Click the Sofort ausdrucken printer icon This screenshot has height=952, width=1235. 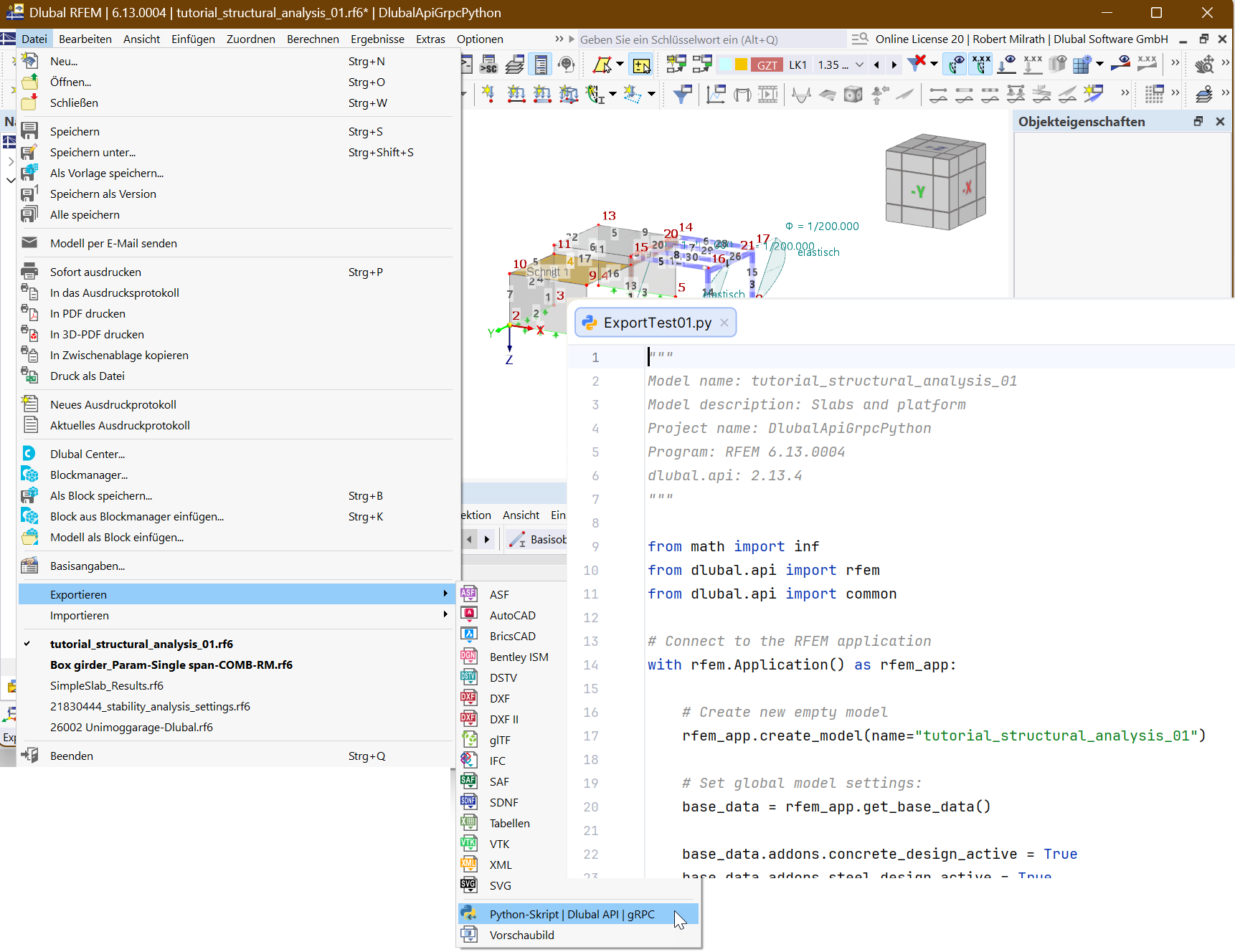(x=29, y=272)
